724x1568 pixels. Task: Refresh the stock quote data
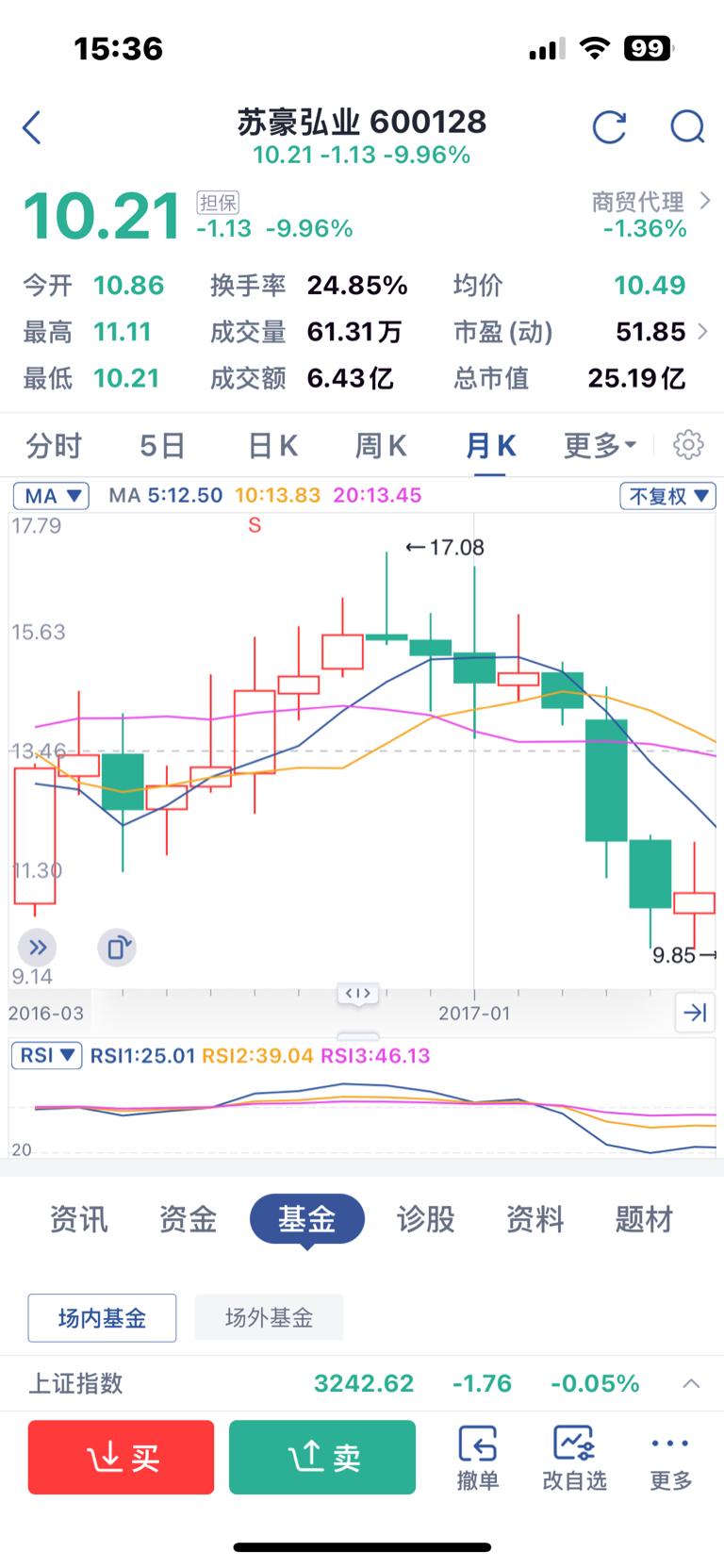click(609, 127)
